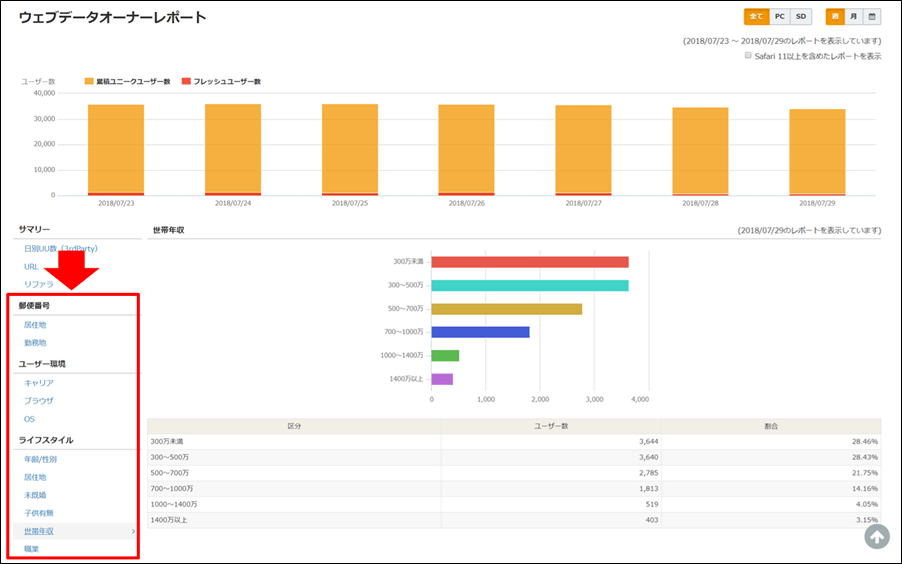Open the リファラ report link
The height and width of the screenshot is (564, 902).
38,285
